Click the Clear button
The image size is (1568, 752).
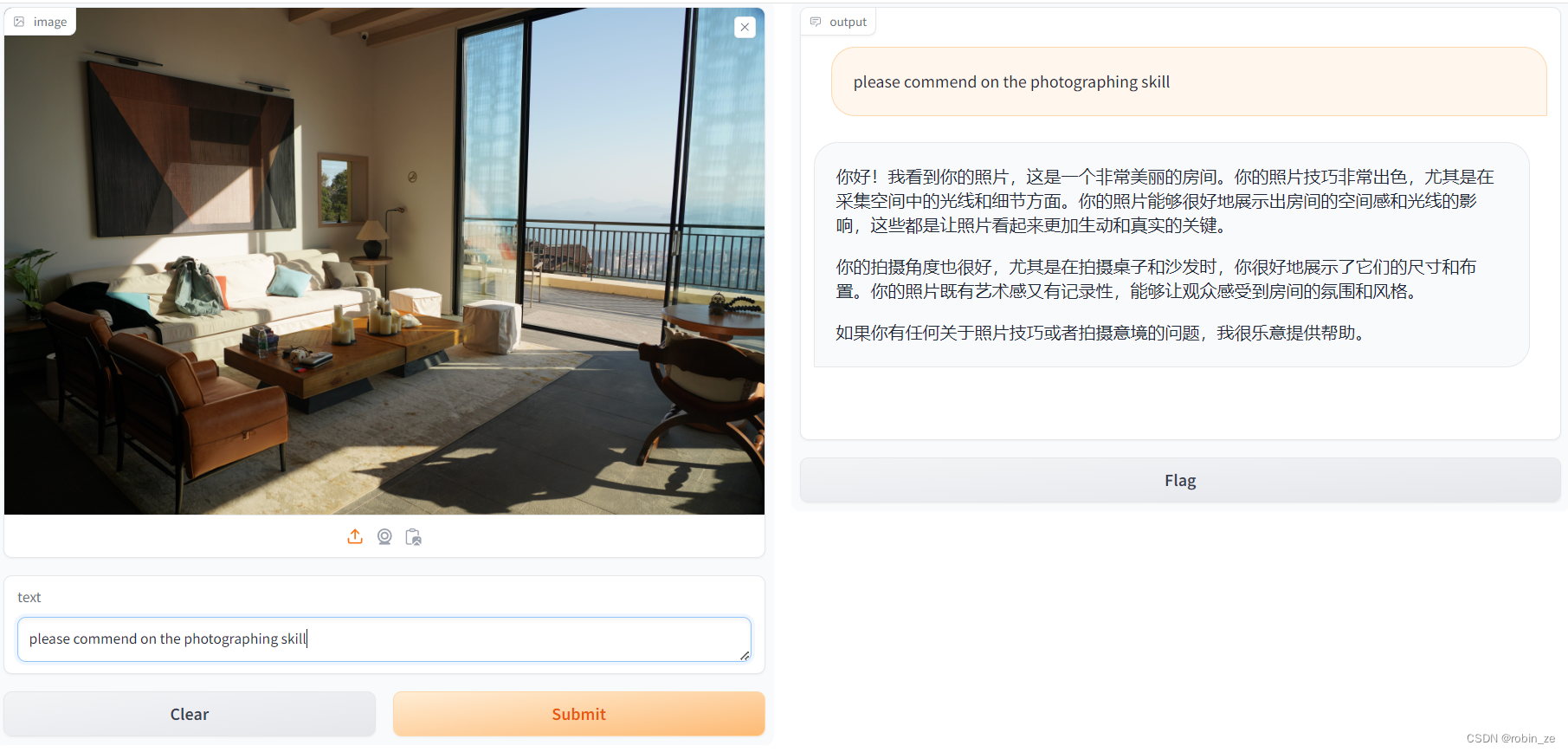click(x=190, y=714)
